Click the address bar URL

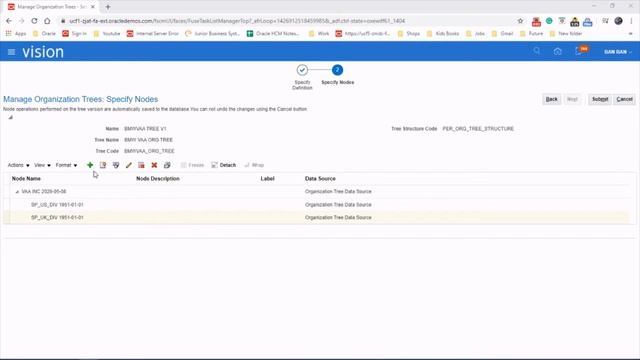pos(237,21)
